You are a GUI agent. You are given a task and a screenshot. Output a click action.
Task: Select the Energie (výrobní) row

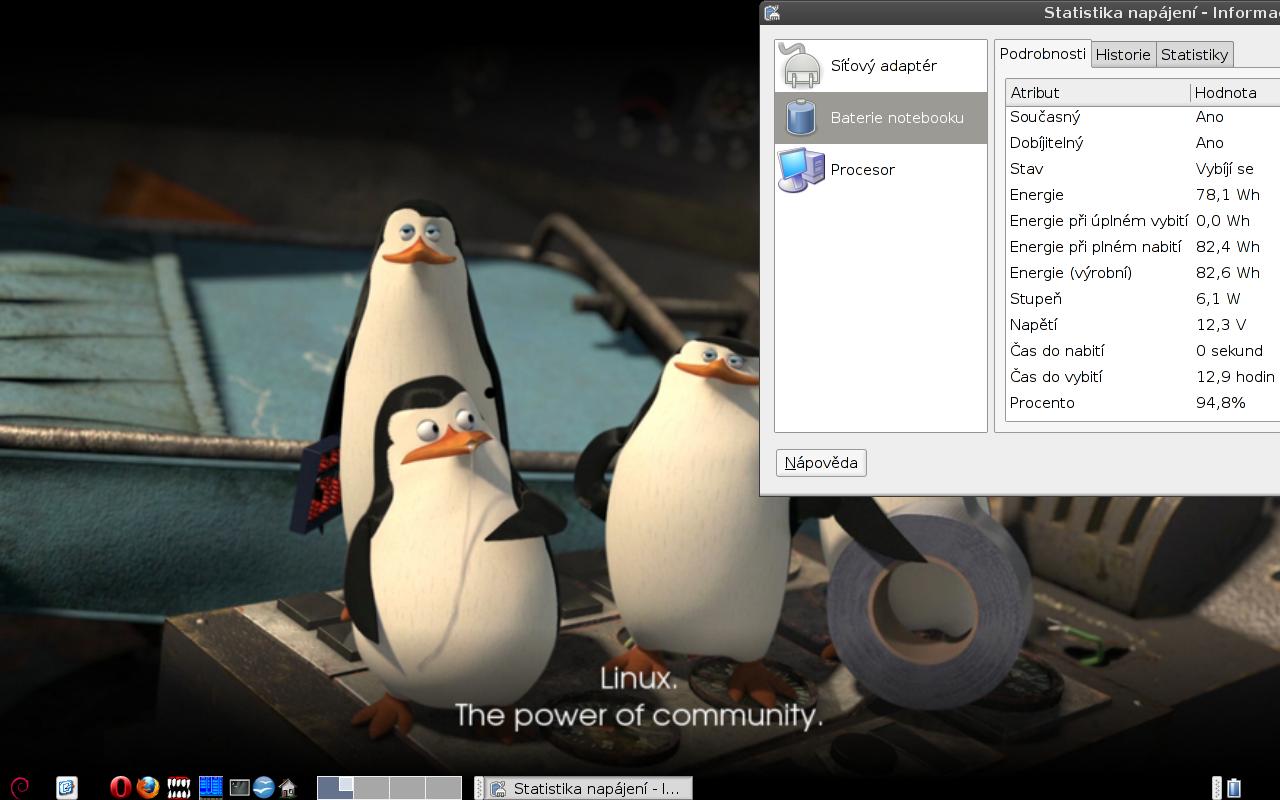click(x=1143, y=273)
